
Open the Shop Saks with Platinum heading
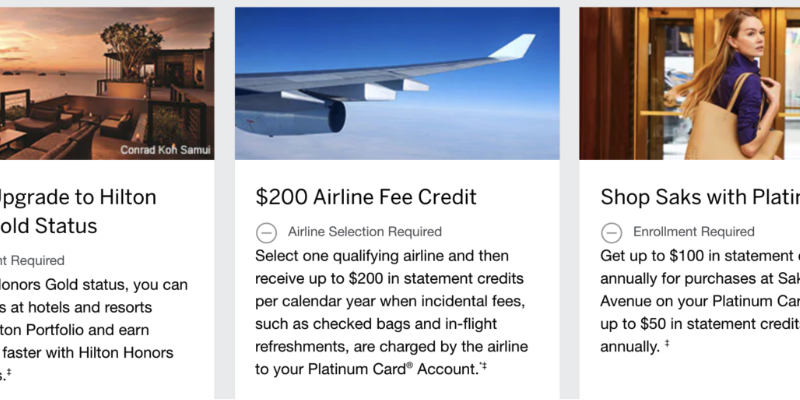click(x=700, y=197)
